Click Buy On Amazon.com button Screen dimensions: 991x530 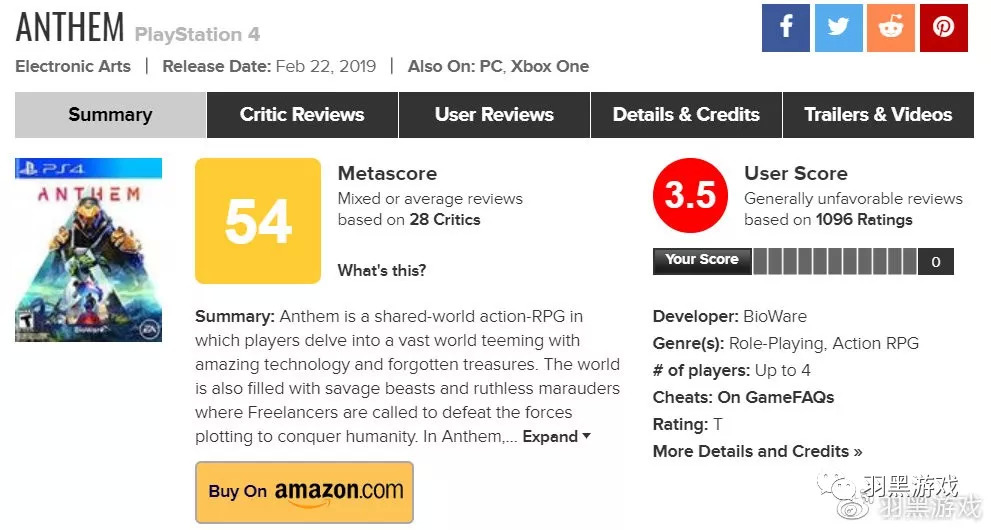point(304,492)
